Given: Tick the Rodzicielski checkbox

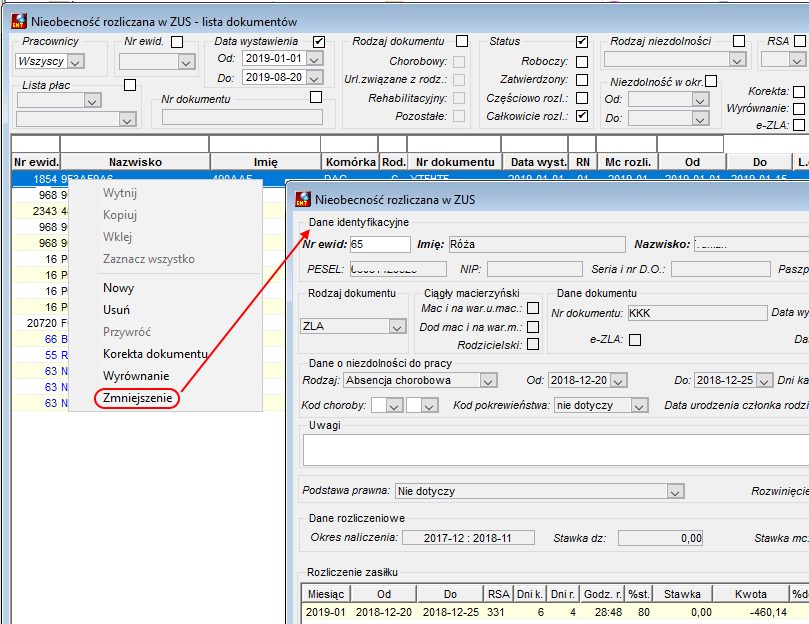Looking at the screenshot, I should pyautogui.click(x=533, y=344).
